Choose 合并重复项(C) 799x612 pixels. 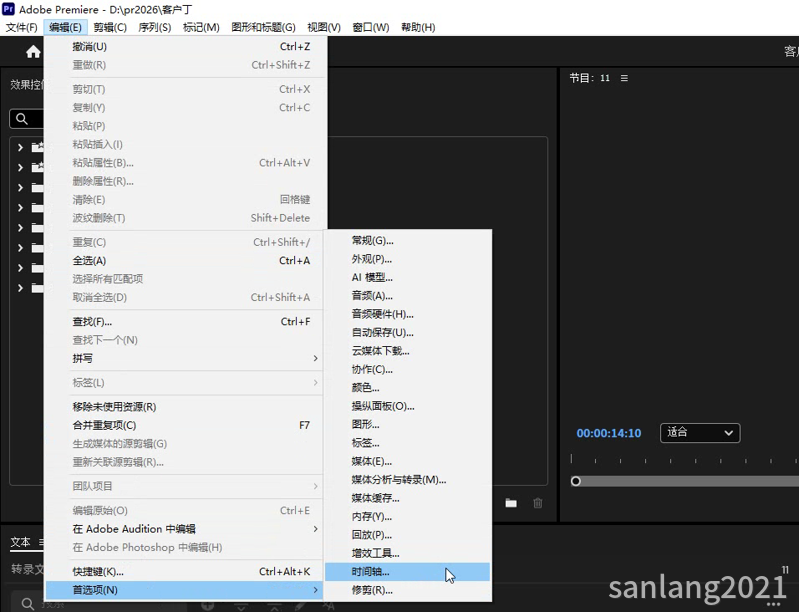click(185, 425)
